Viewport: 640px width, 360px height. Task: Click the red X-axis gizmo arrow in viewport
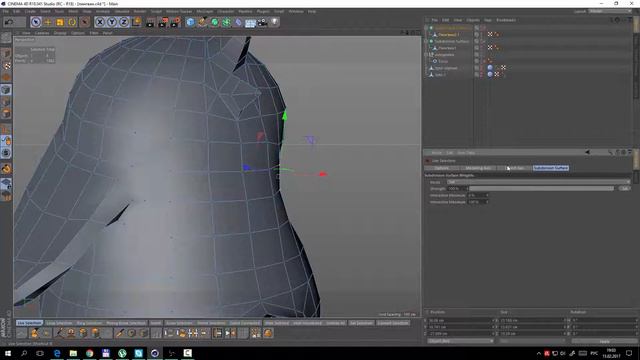322,174
